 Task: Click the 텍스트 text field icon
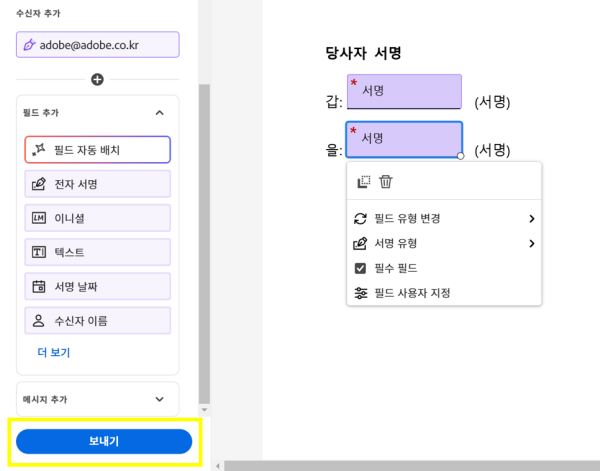(x=39, y=252)
